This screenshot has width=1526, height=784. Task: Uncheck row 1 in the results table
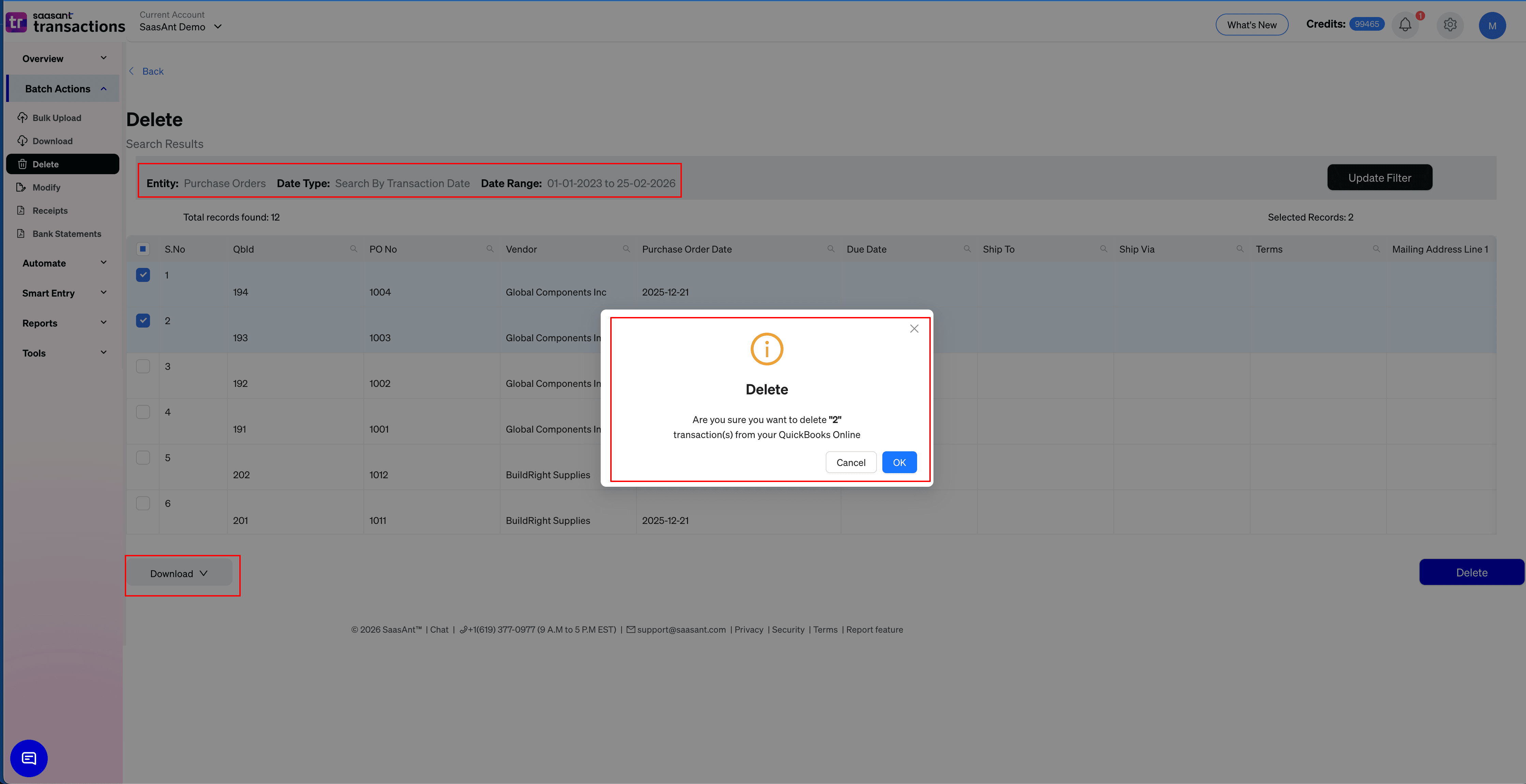(143, 275)
